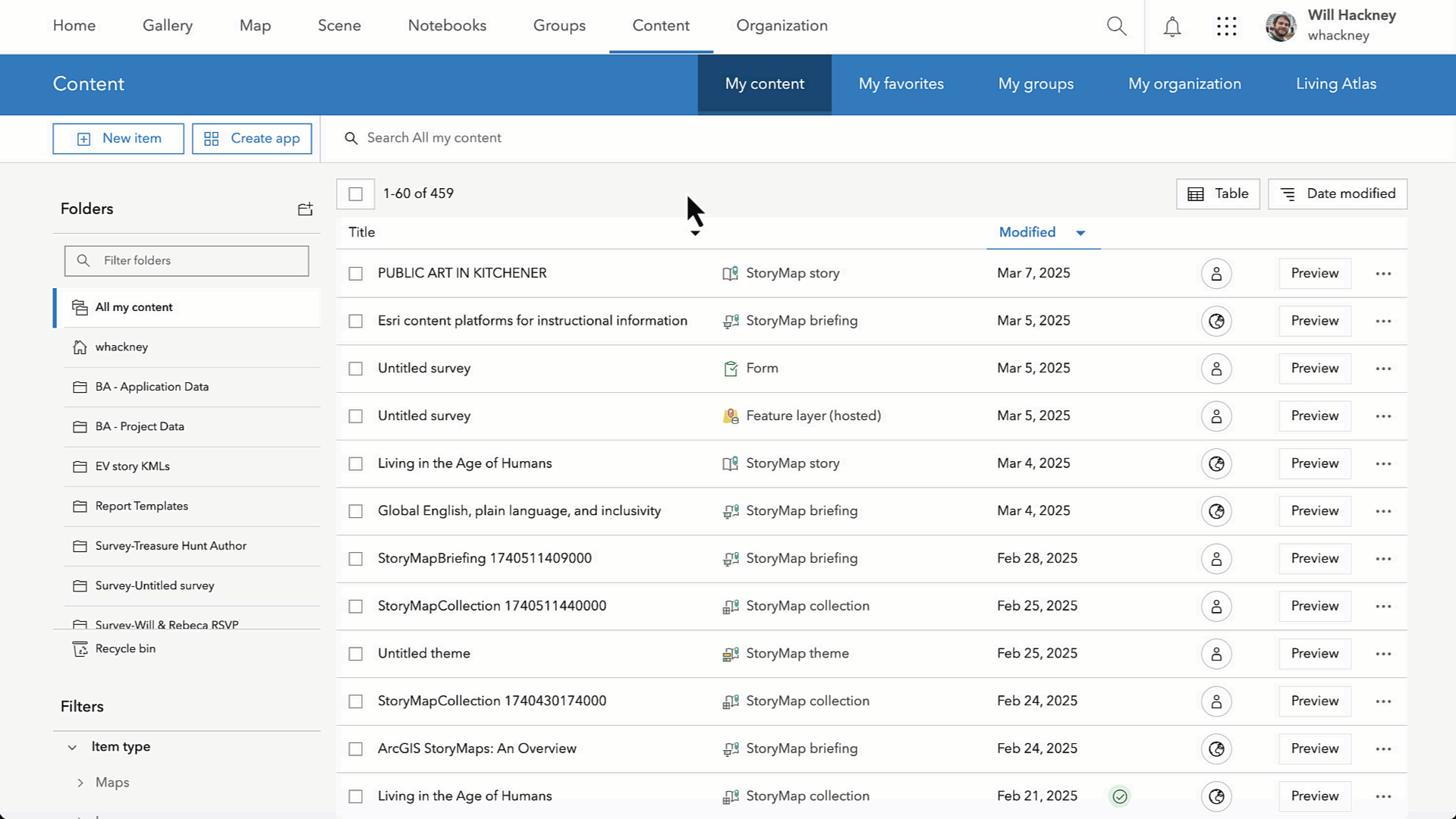Open the Organization menu item

781,25
